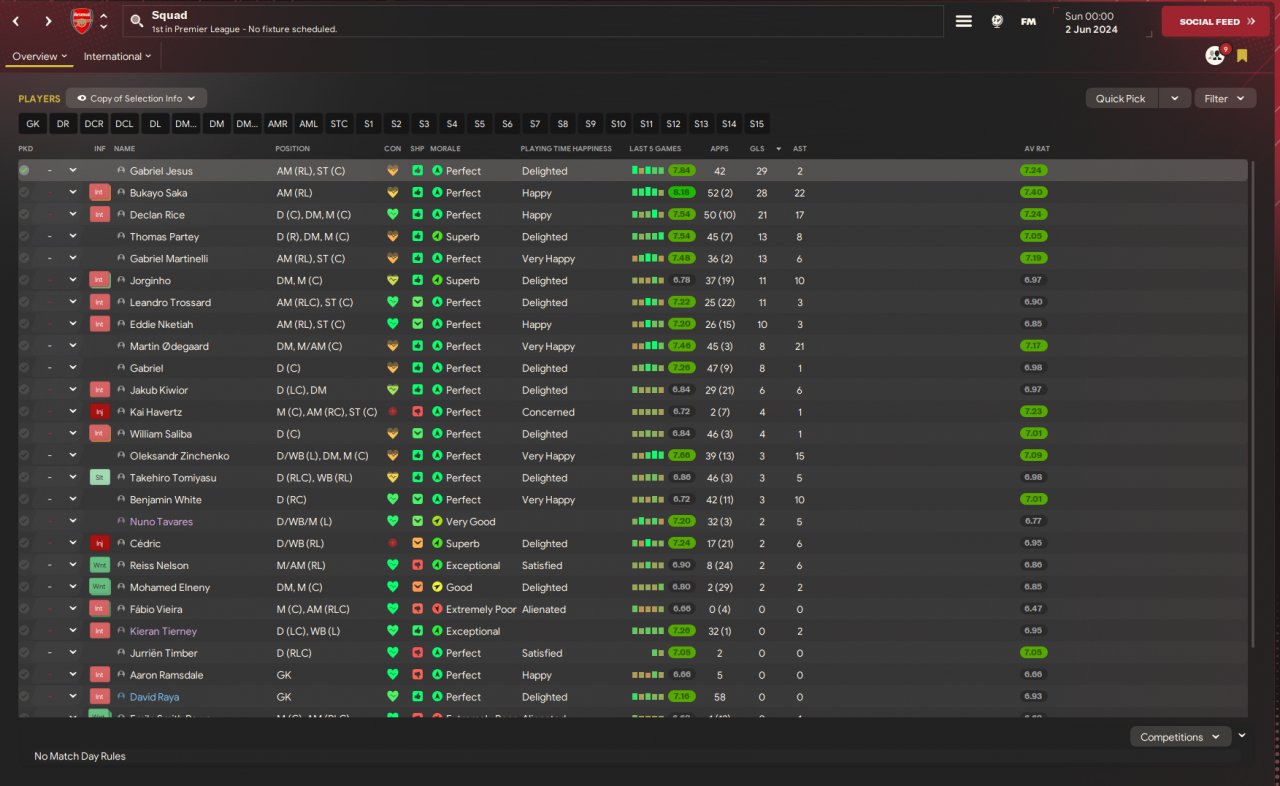Click the Wnt status badge for Reiss Nelson
Image resolution: width=1280 pixels, height=786 pixels.
pos(100,566)
